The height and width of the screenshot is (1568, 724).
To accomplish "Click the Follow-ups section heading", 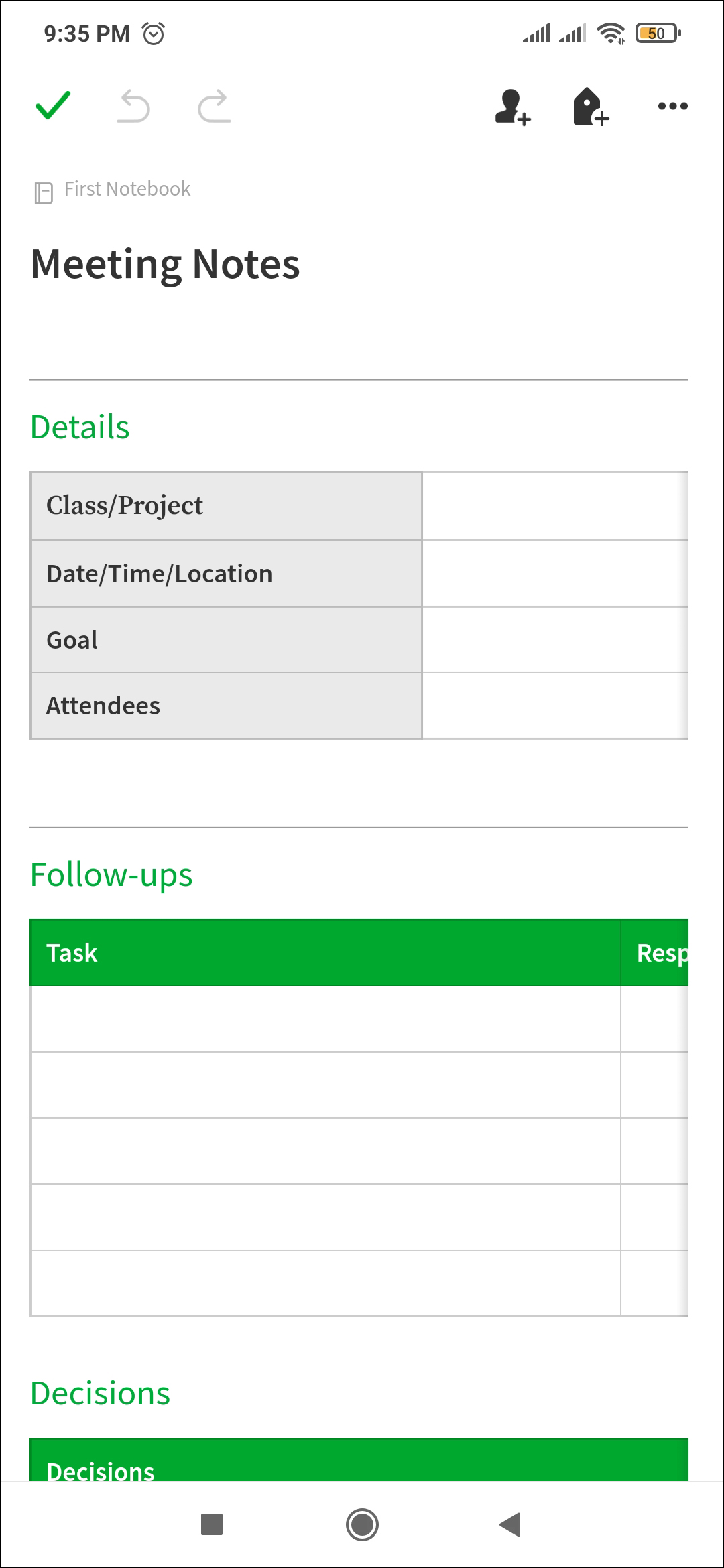I will [x=111, y=875].
